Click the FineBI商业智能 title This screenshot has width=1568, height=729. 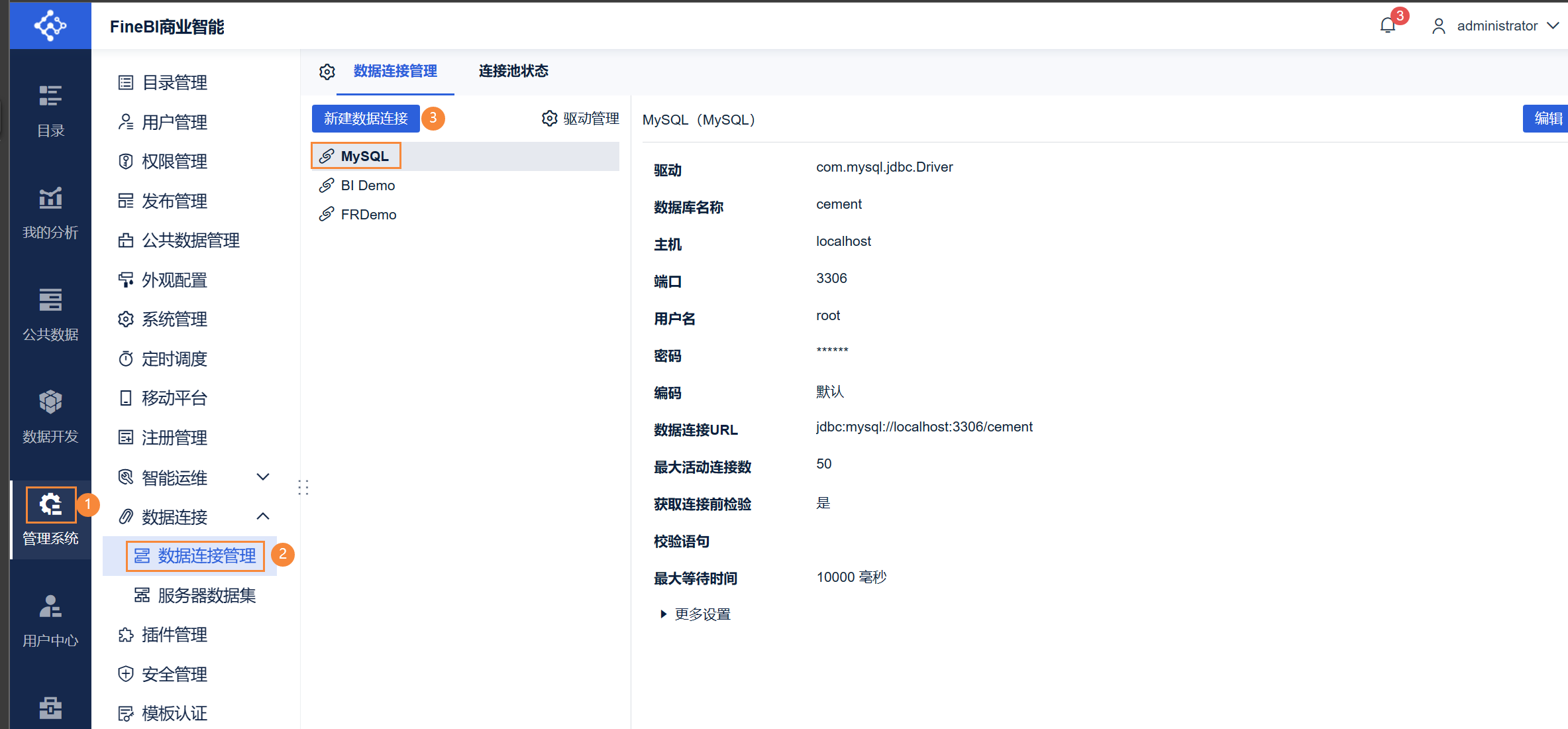click(x=167, y=27)
